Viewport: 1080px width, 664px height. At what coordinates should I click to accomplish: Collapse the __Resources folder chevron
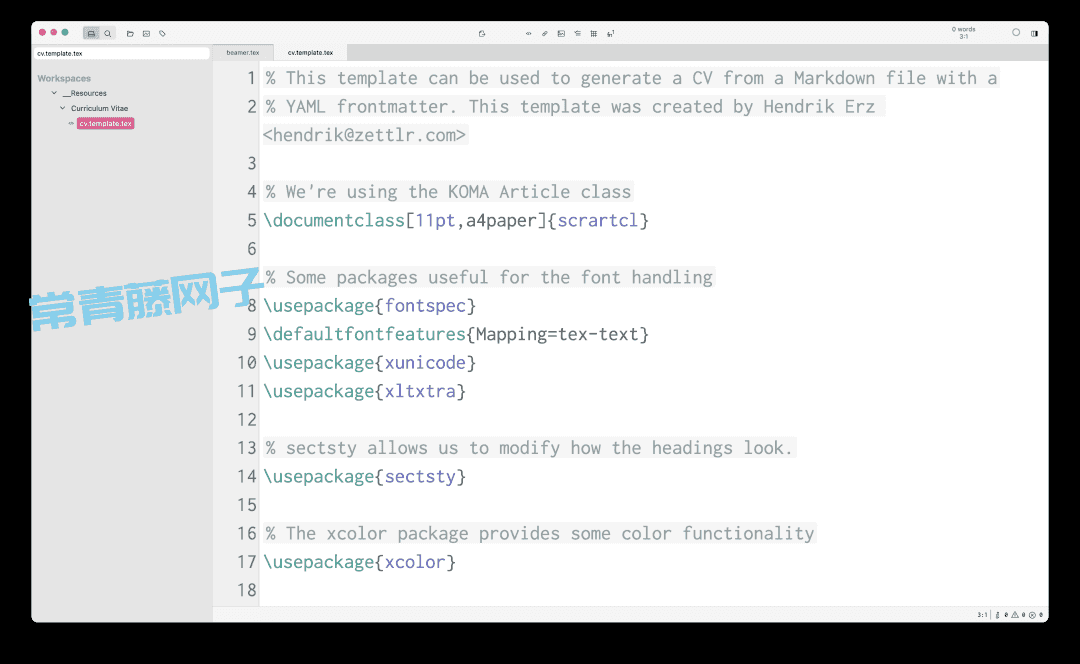(x=54, y=93)
